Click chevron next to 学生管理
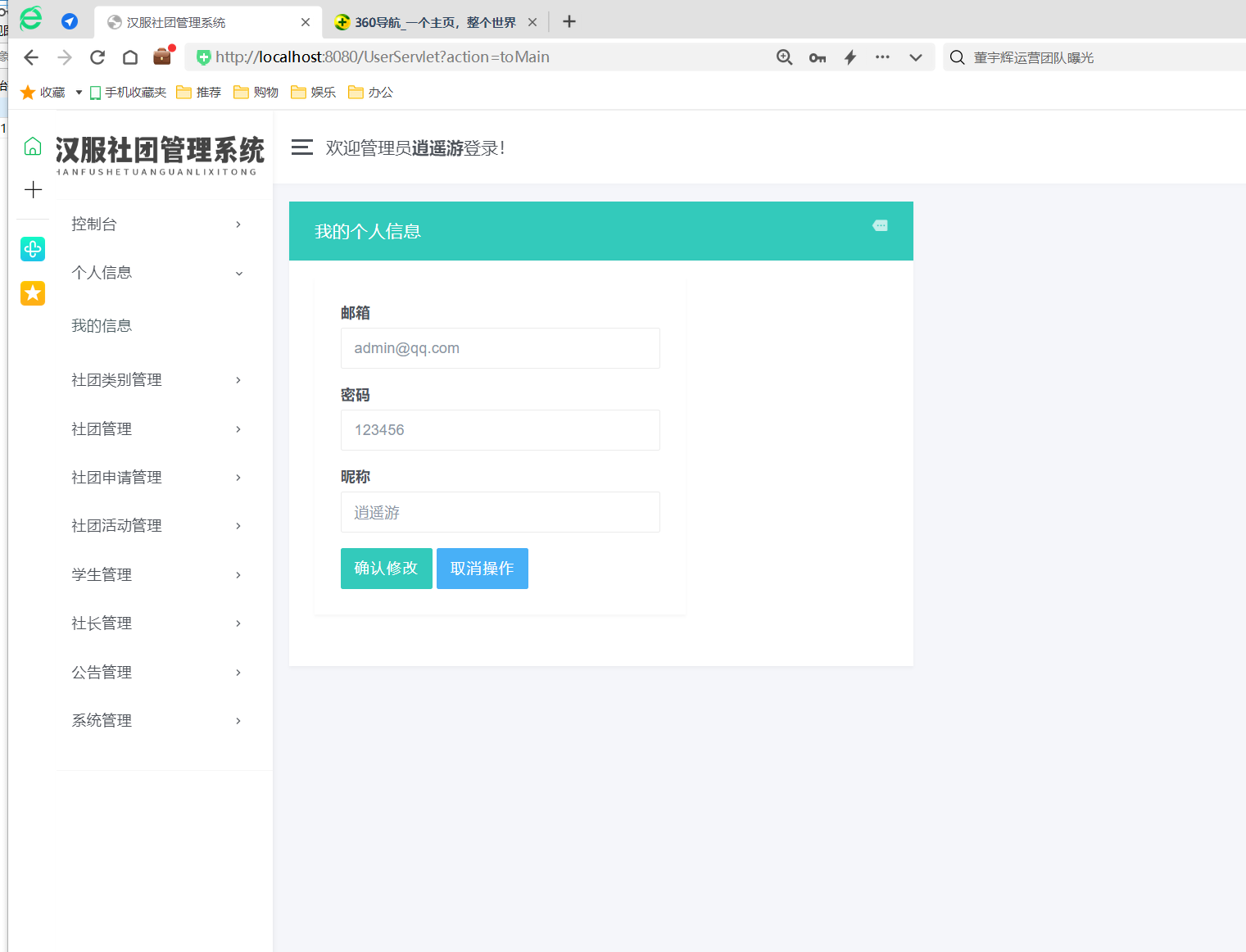1246x952 pixels. tap(238, 574)
